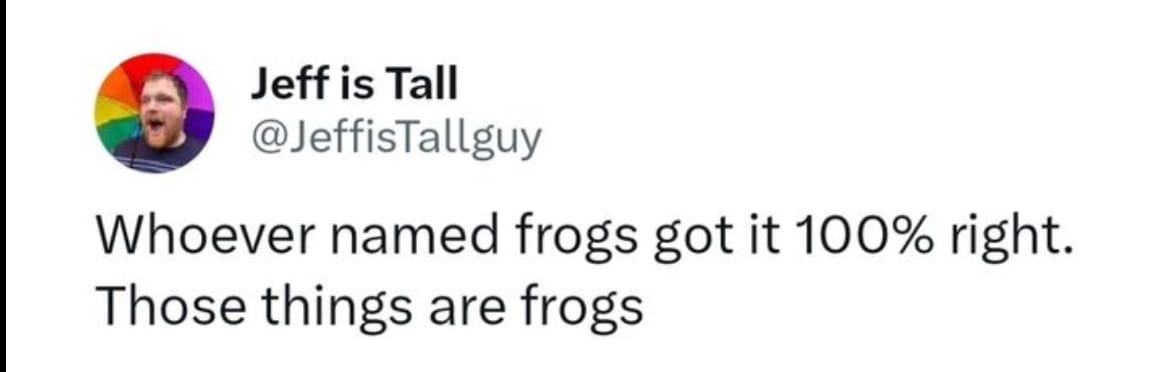Click the word 'are' in the second line
The width and height of the screenshot is (1152, 372).
tap(468, 309)
